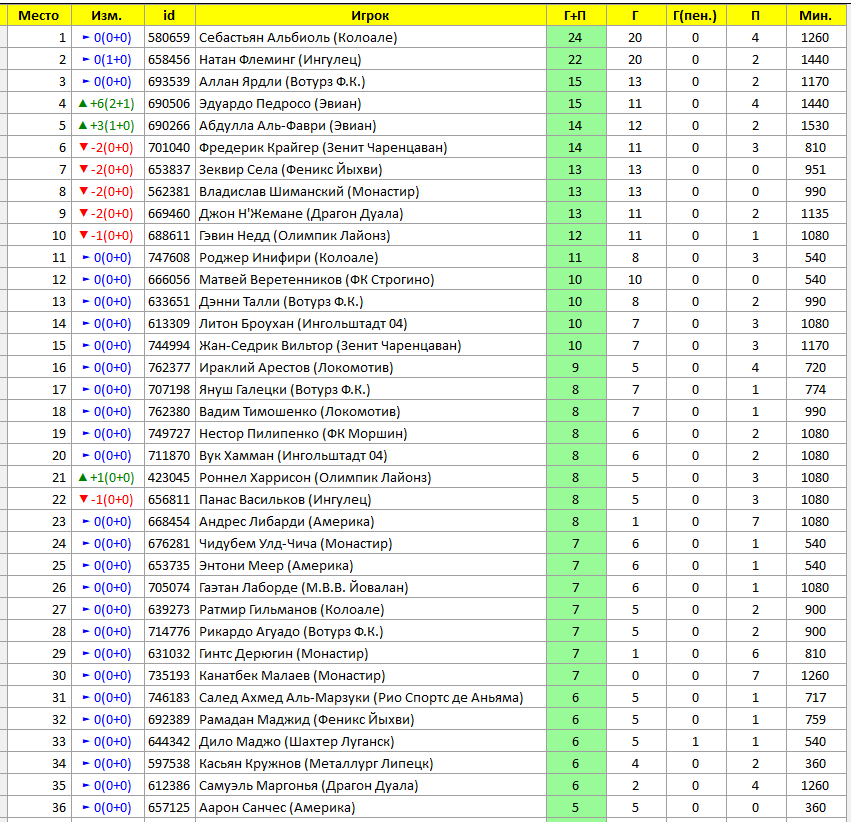
Task: Select the minutes cell 951
Action: click(815, 169)
